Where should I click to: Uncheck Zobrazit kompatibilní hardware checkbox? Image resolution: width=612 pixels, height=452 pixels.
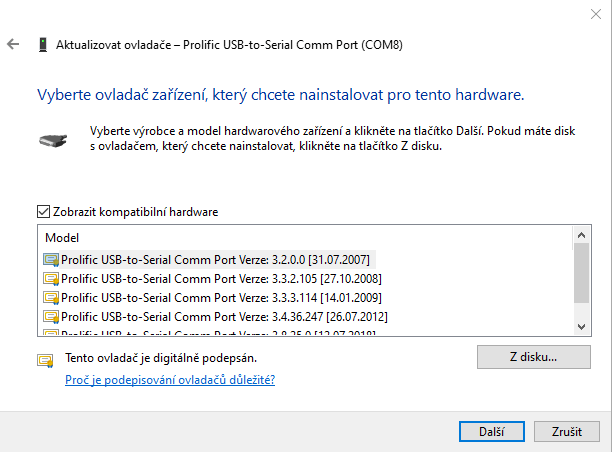click(x=43, y=212)
